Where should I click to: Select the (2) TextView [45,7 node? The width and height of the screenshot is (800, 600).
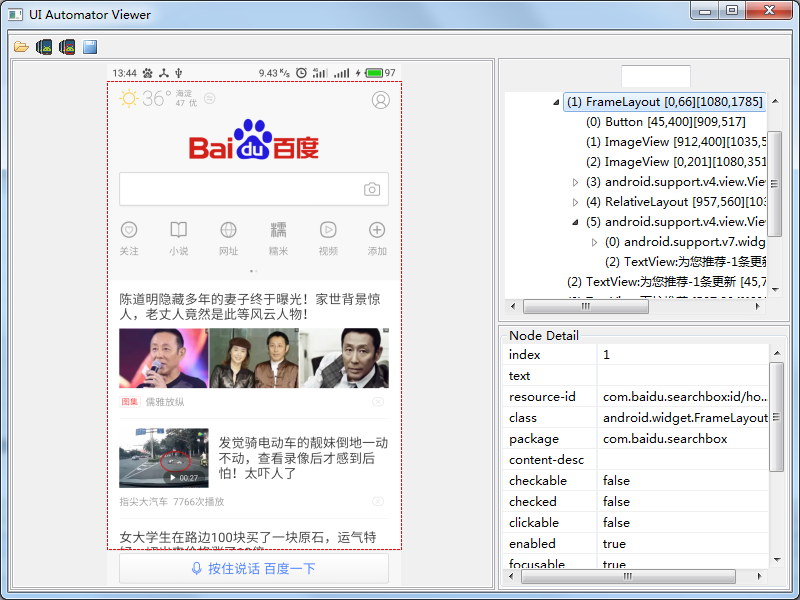click(666, 282)
